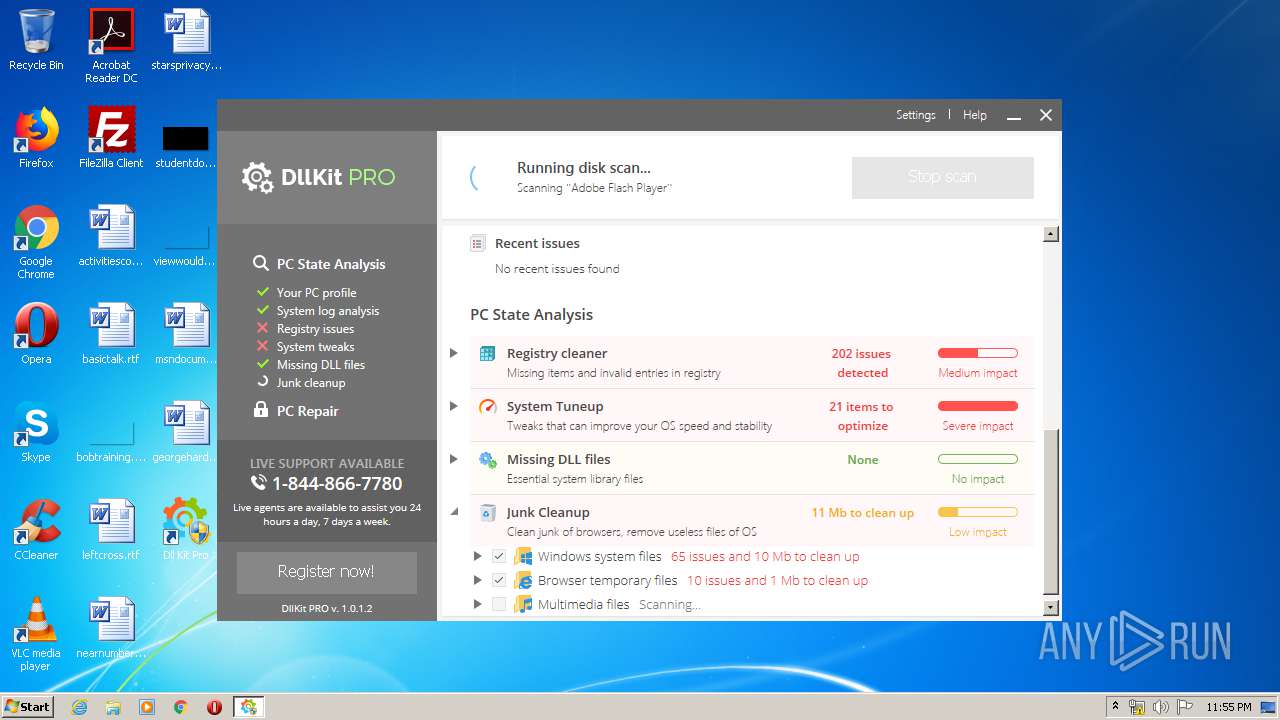Show hidden system tray icons
1280x720 pixels.
1115,707
